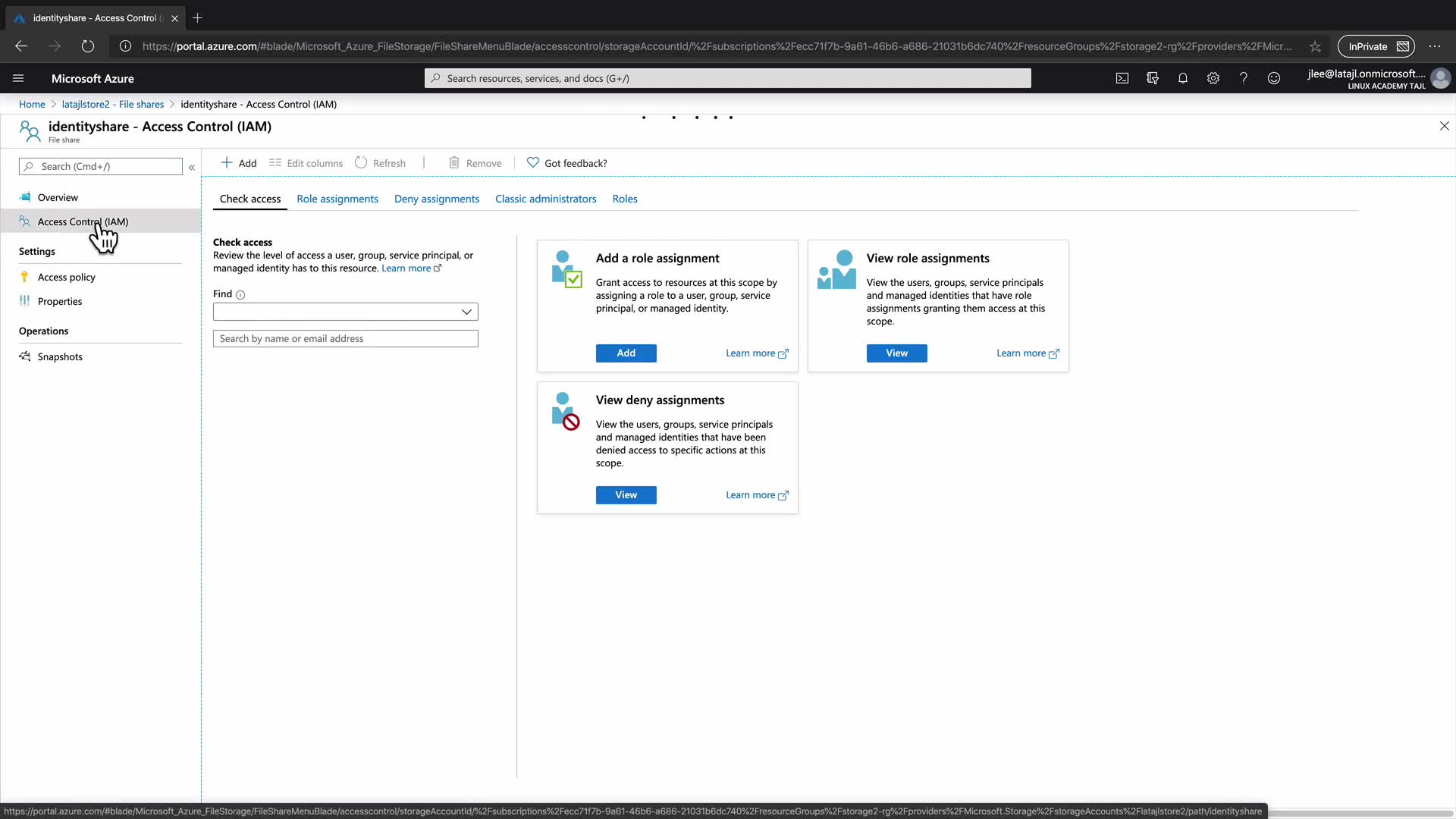Click Add in role assignment card
1456x819 pixels.
tap(626, 353)
